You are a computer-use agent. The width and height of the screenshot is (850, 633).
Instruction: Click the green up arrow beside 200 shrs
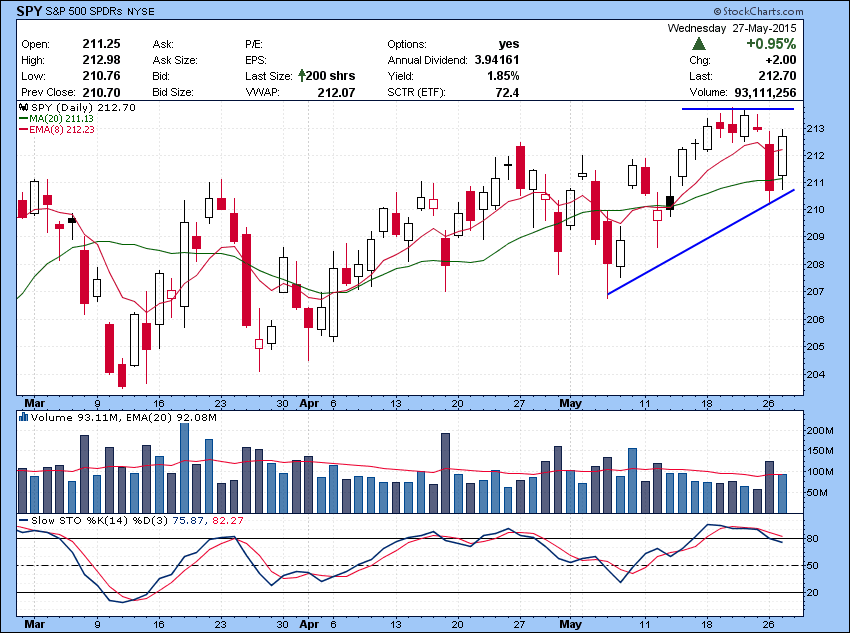tap(301, 75)
